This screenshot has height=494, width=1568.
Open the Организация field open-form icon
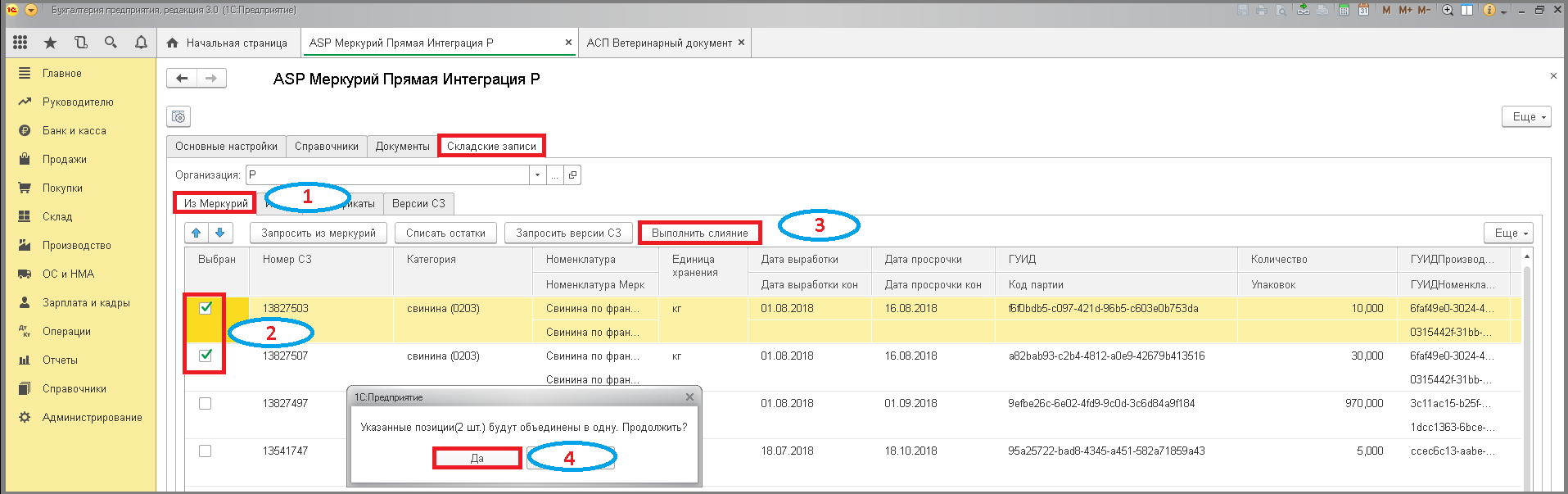pyautogui.click(x=573, y=174)
